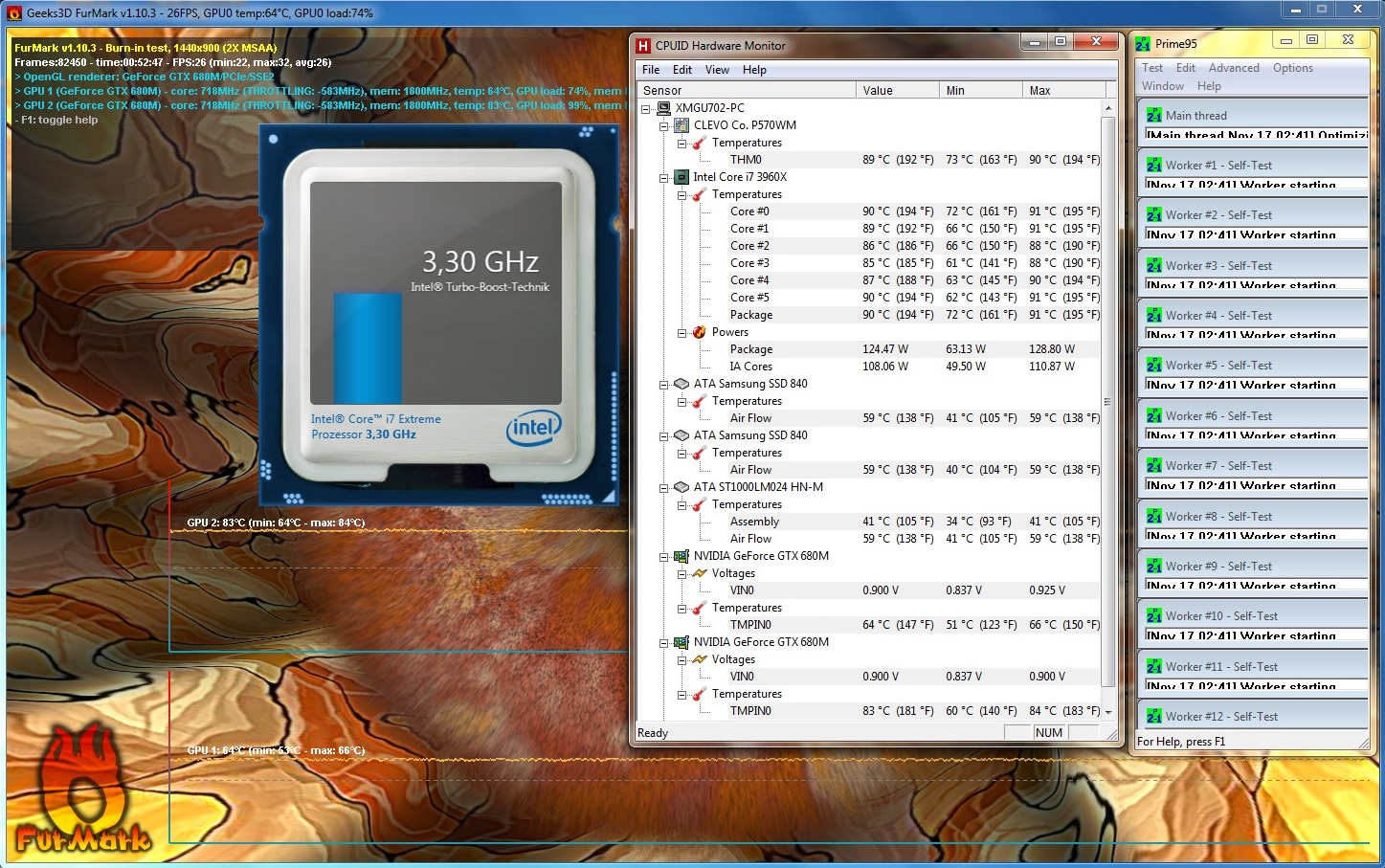Click the ATA ST1000LM024 HN-M drive icon

pyautogui.click(x=681, y=487)
